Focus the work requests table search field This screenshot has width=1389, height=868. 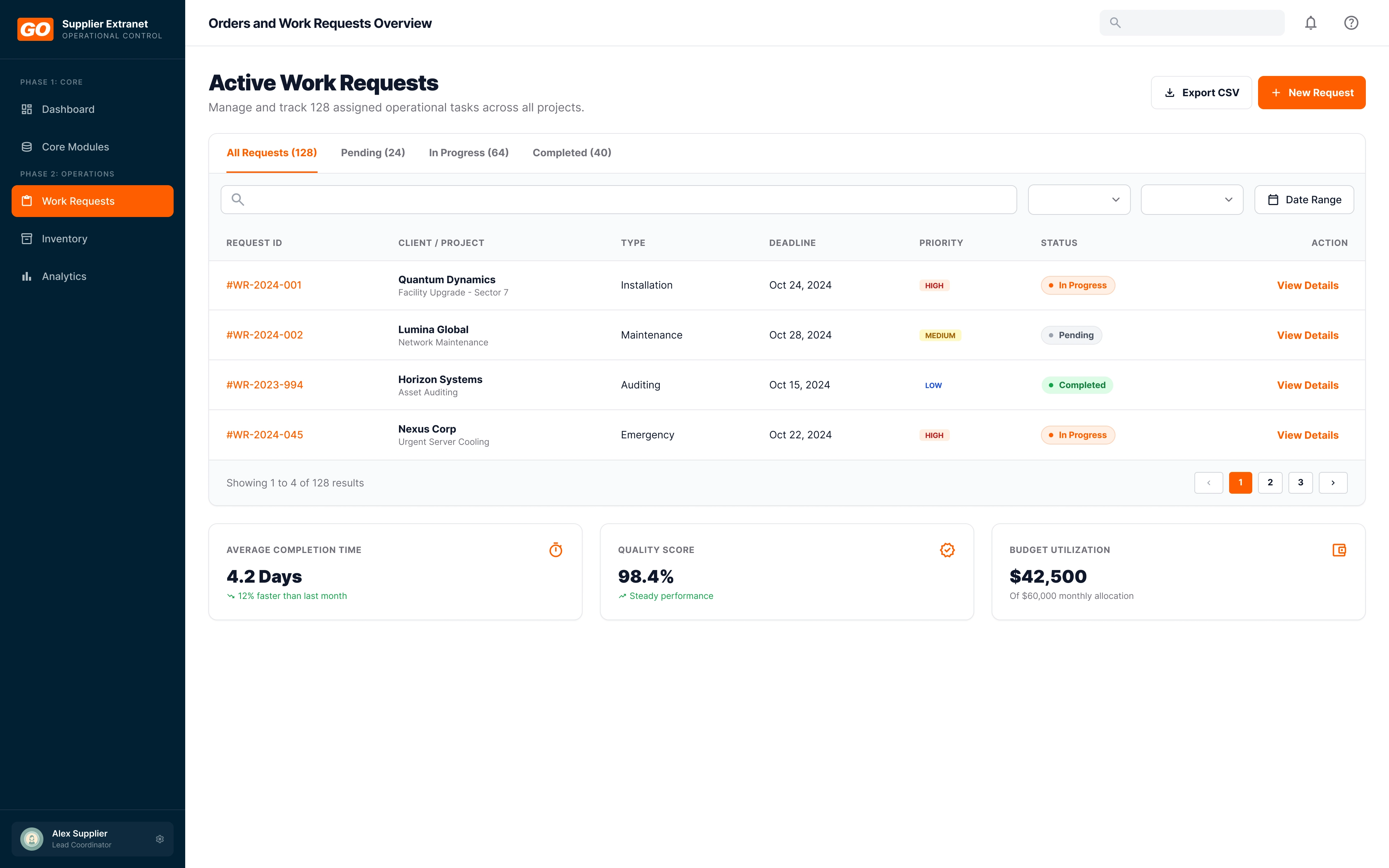point(618,200)
